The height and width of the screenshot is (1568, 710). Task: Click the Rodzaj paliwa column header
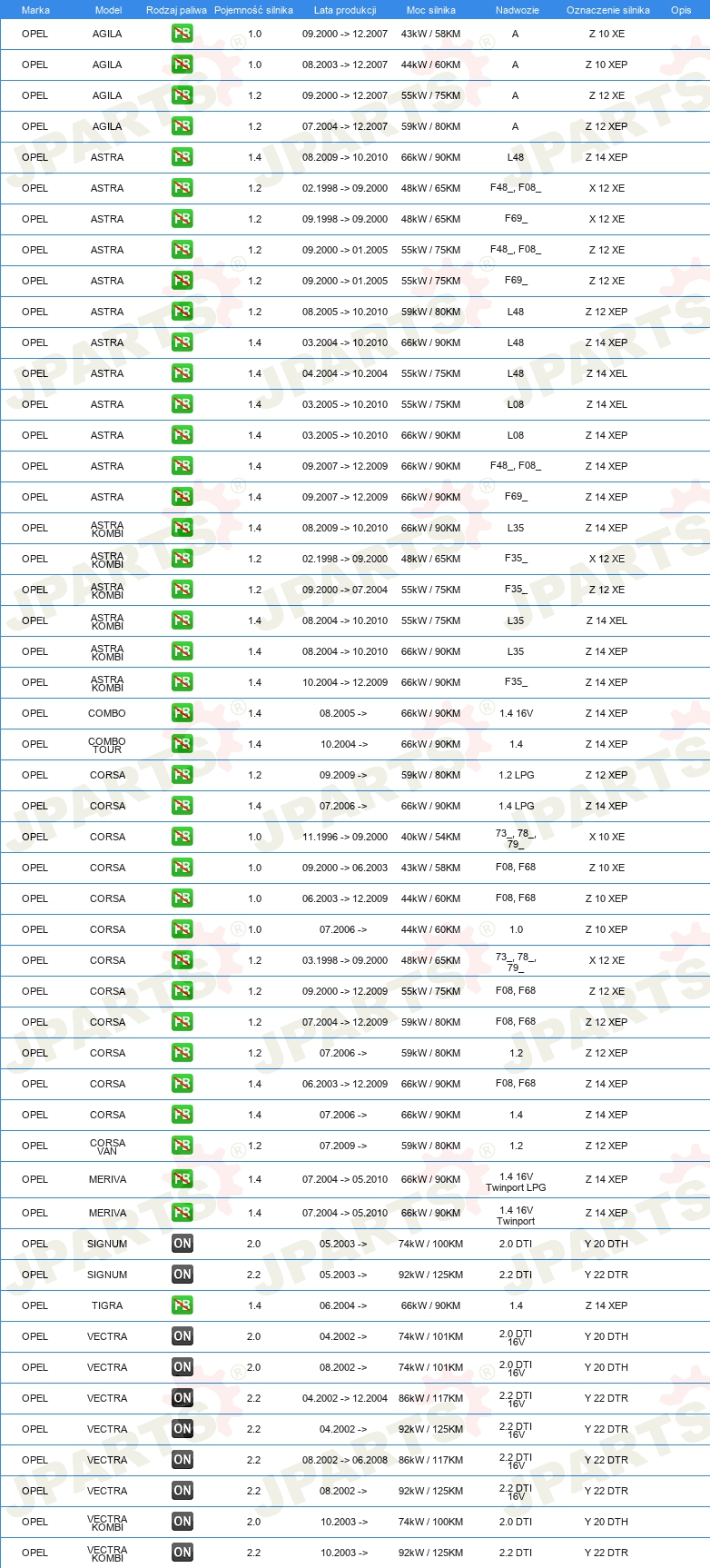pyautogui.click(x=176, y=10)
